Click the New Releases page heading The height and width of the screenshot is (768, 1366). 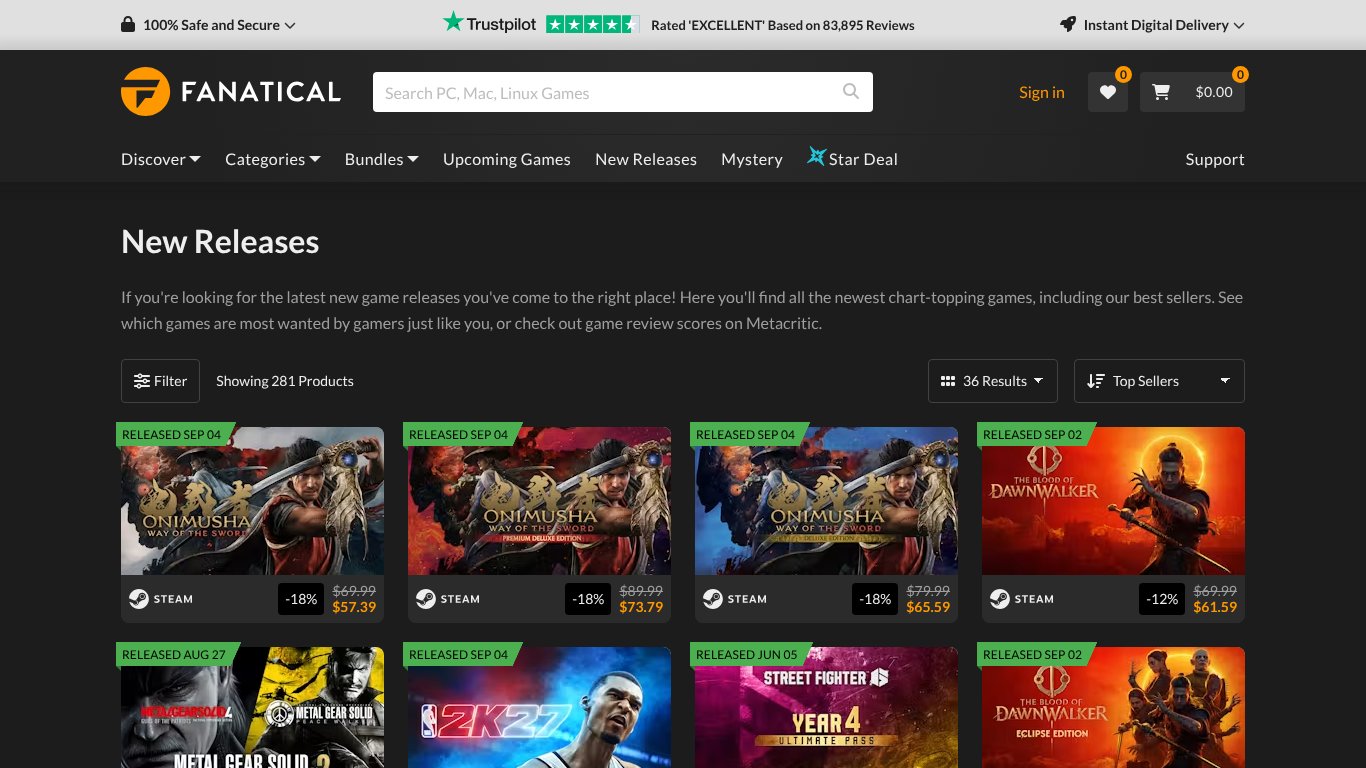(220, 242)
